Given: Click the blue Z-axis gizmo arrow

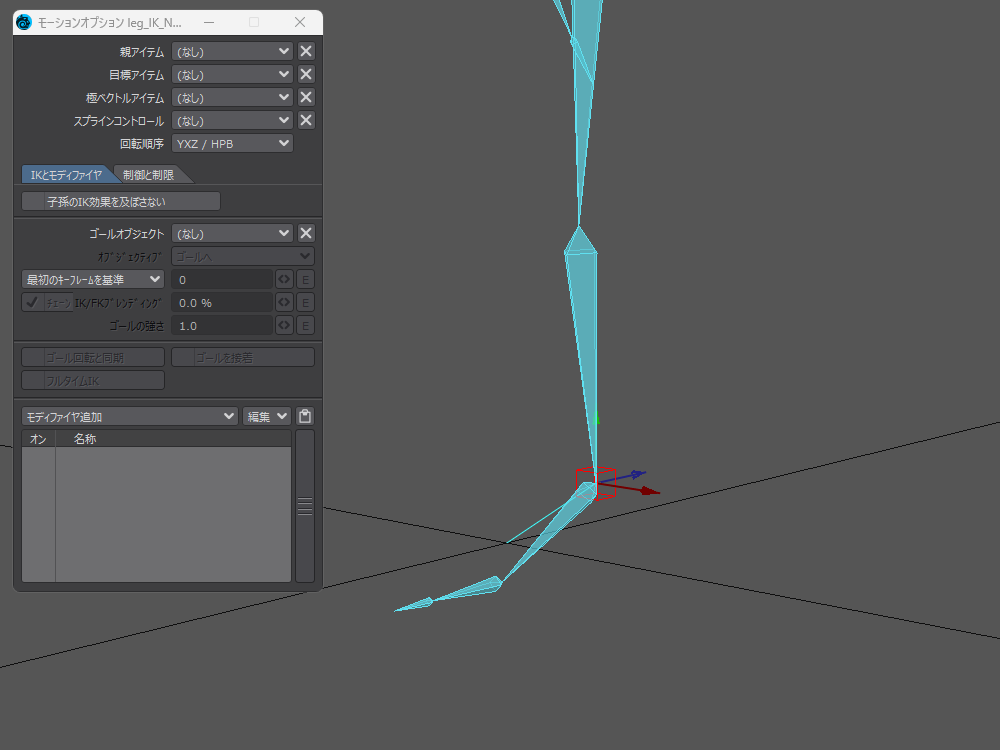Looking at the screenshot, I should point(636,475).
